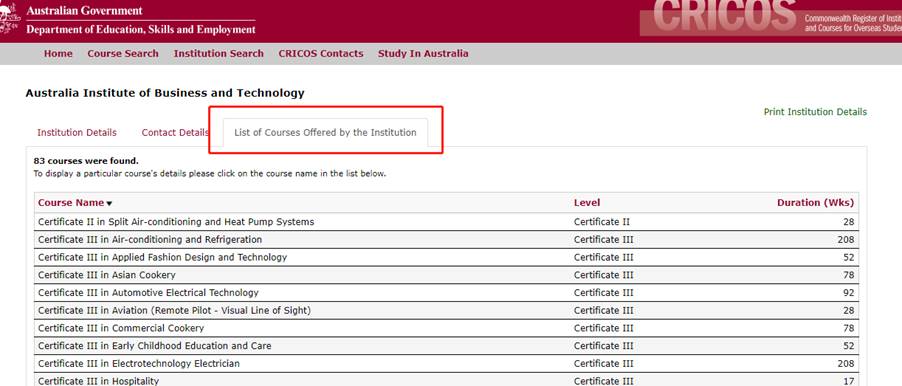Go to Institution Search
Screen dimensions: 902x386
(x=219, y=53)
